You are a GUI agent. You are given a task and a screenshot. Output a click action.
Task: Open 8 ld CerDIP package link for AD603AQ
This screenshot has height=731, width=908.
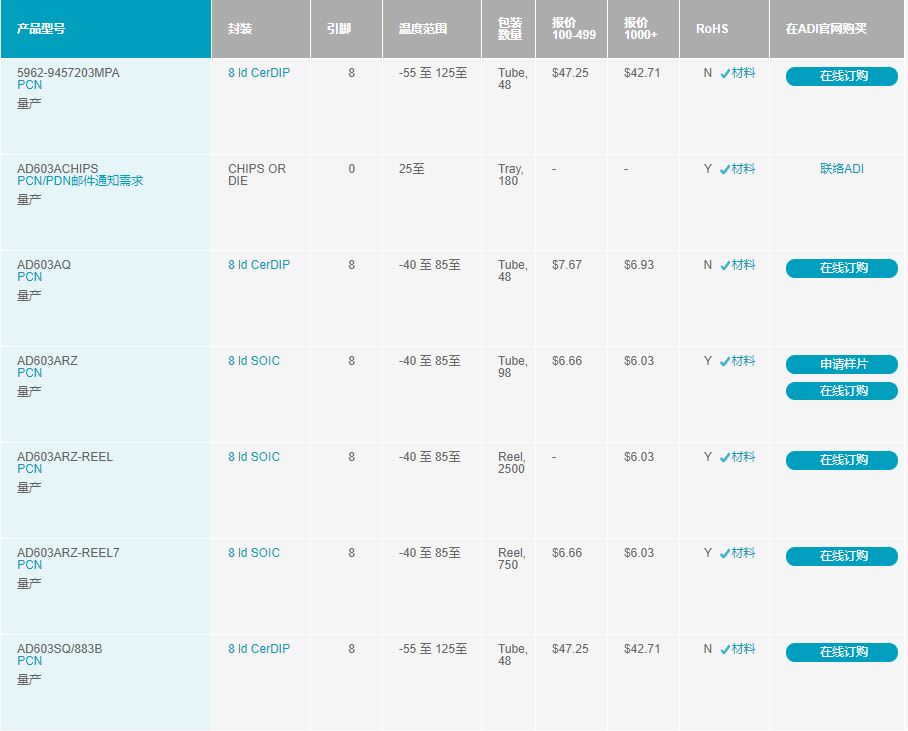[x=259, y=265]
